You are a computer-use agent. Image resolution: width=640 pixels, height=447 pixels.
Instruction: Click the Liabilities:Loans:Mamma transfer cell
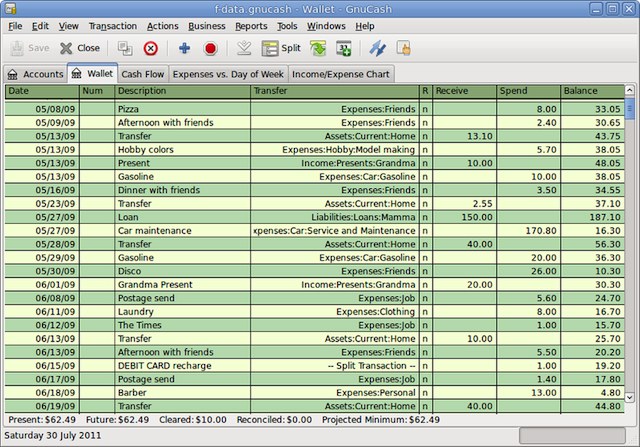click(335, 217)
